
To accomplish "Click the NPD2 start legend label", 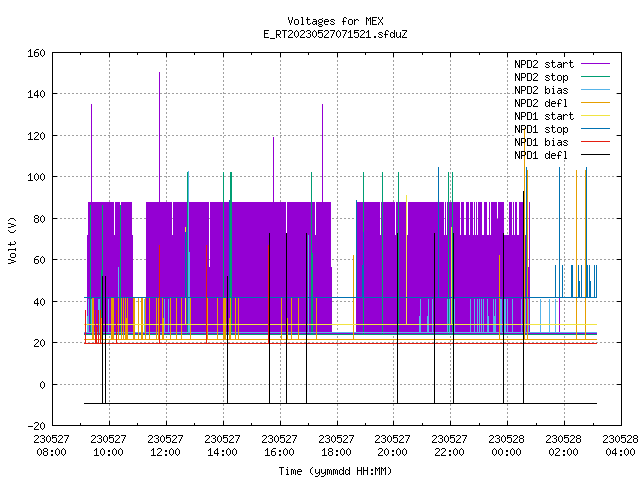I will click(544, 64).
